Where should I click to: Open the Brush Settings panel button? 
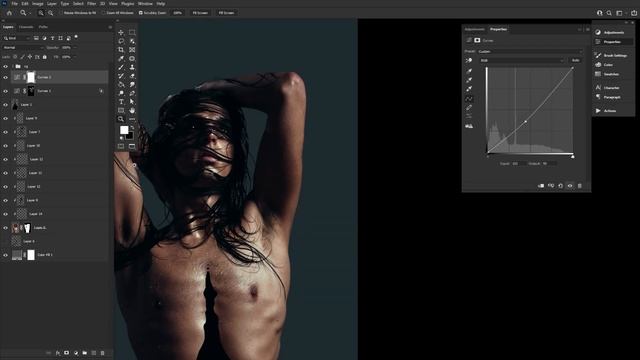tap(611, 55)
